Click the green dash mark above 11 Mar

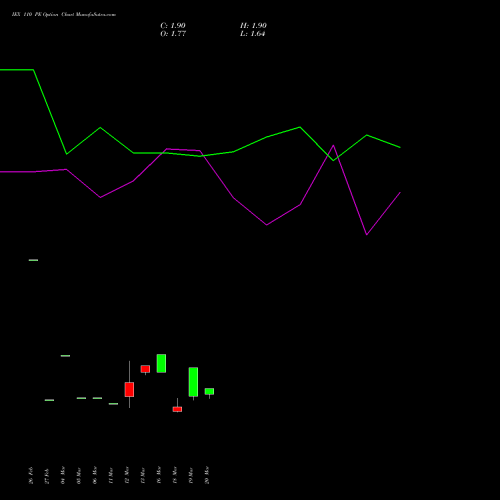pyautogui.click(x=113, y=404)
